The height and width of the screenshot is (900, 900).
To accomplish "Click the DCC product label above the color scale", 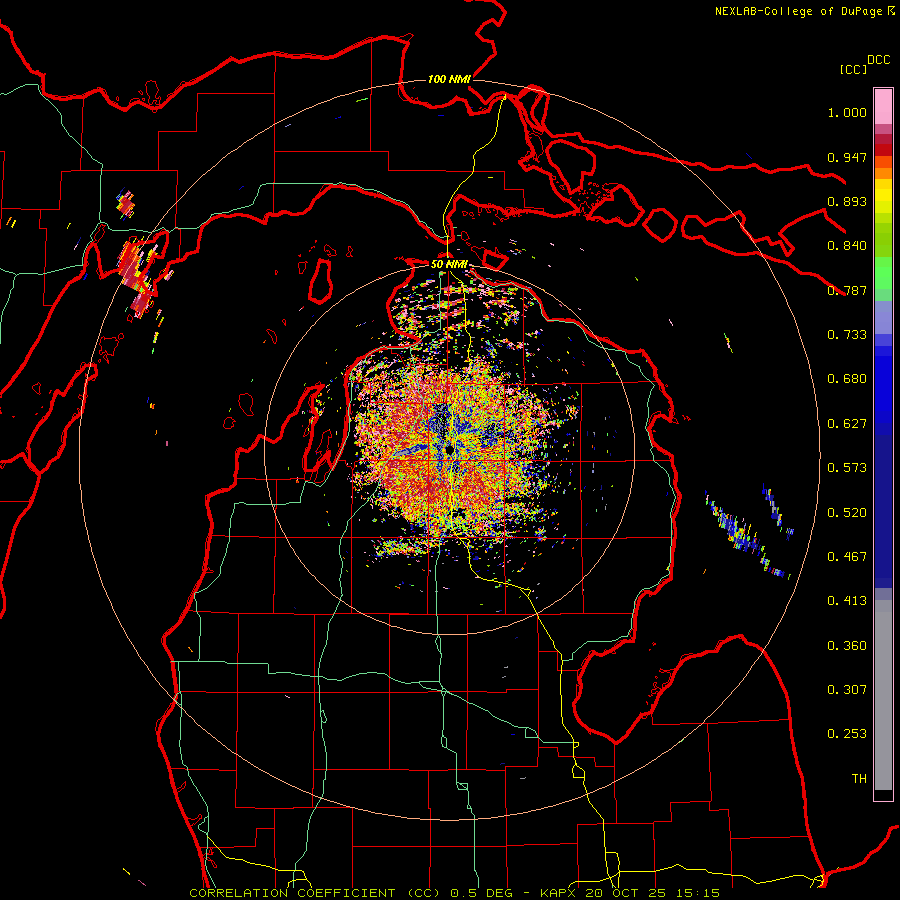I will pyautogui.click(x=879, y=60).
